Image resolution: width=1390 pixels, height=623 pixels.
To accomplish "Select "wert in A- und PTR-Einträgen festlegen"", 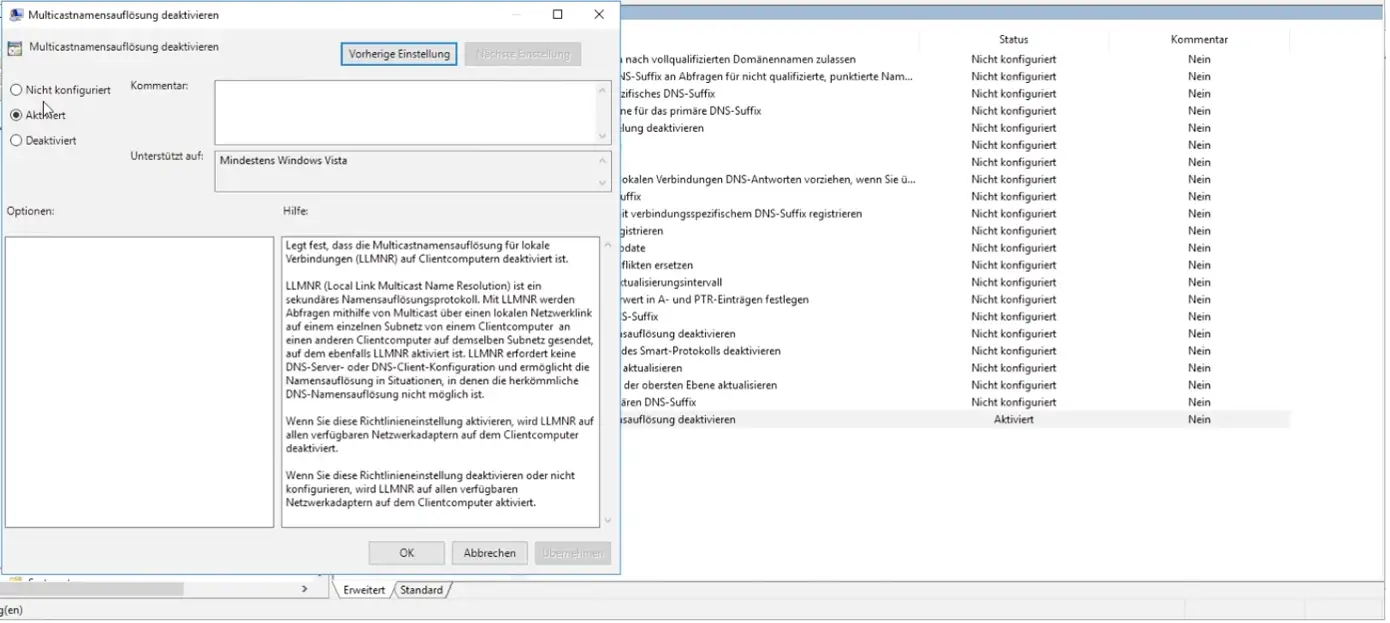I will pyautogui.click(x=954, y=300).
